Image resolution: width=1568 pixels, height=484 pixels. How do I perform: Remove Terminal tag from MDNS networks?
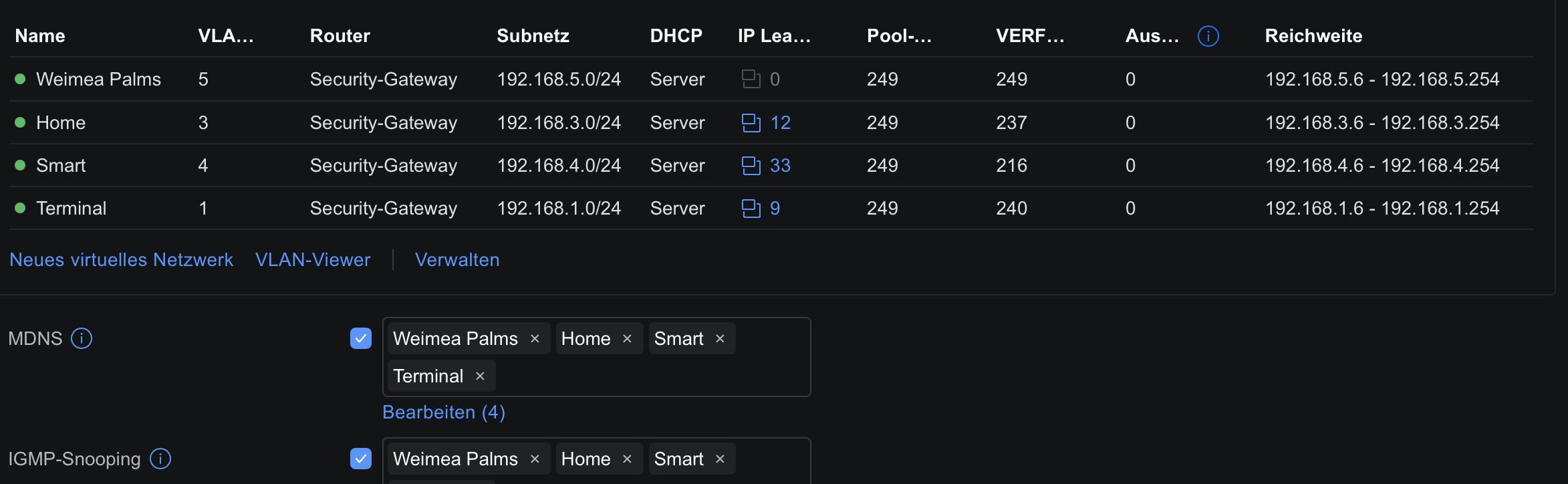[480, 376]
